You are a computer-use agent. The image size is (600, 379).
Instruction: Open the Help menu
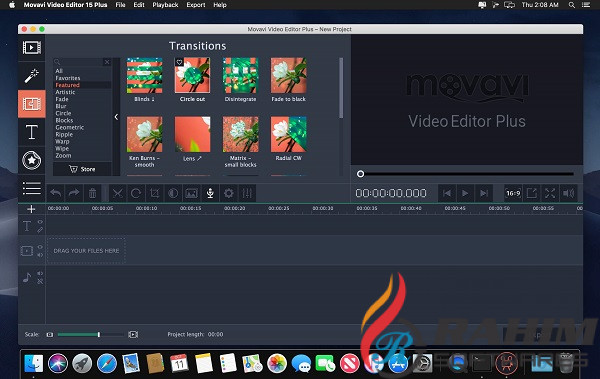tap(220, 5)
